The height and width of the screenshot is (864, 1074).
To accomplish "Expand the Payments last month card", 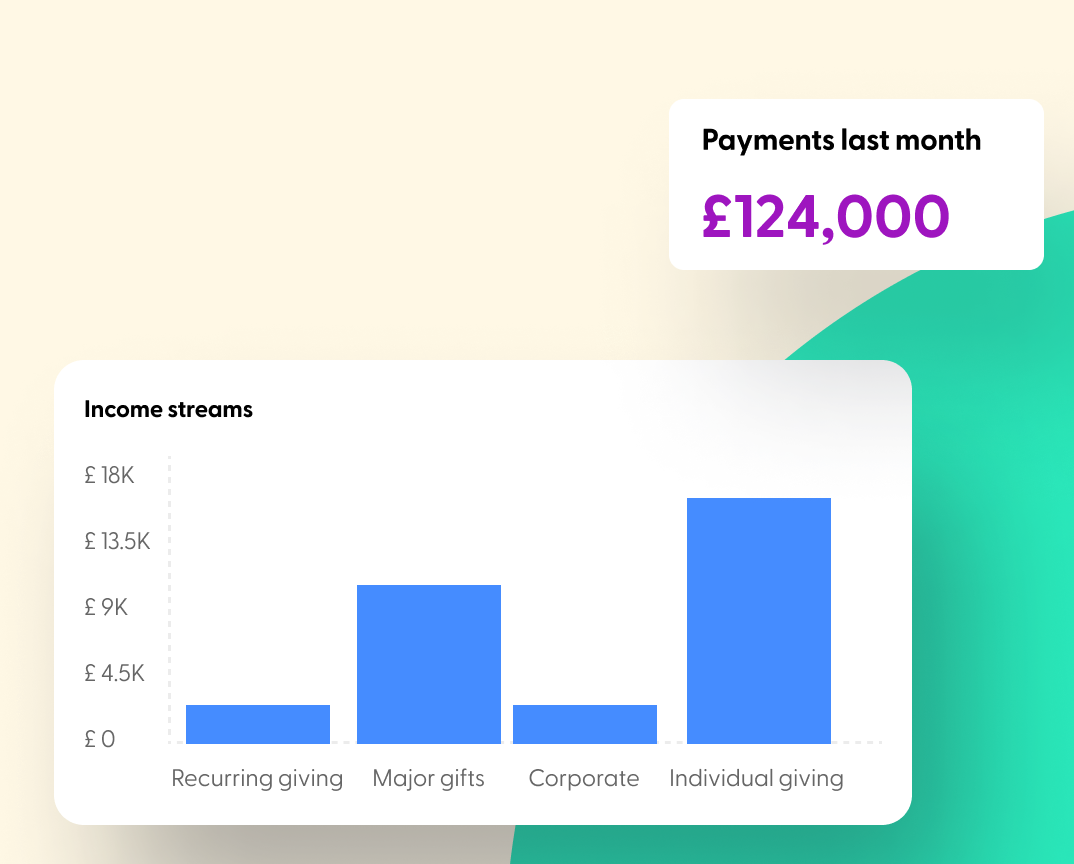I will tap(856, 184).
